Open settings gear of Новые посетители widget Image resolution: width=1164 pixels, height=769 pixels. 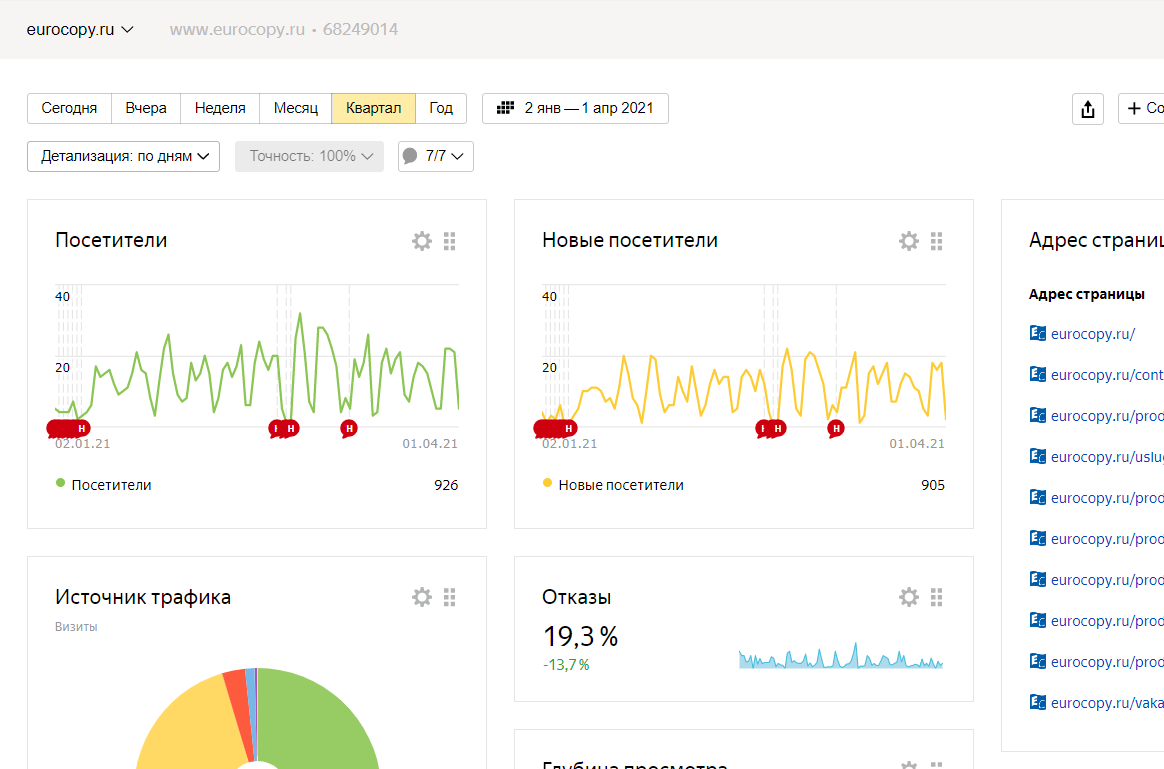point(909,240)
